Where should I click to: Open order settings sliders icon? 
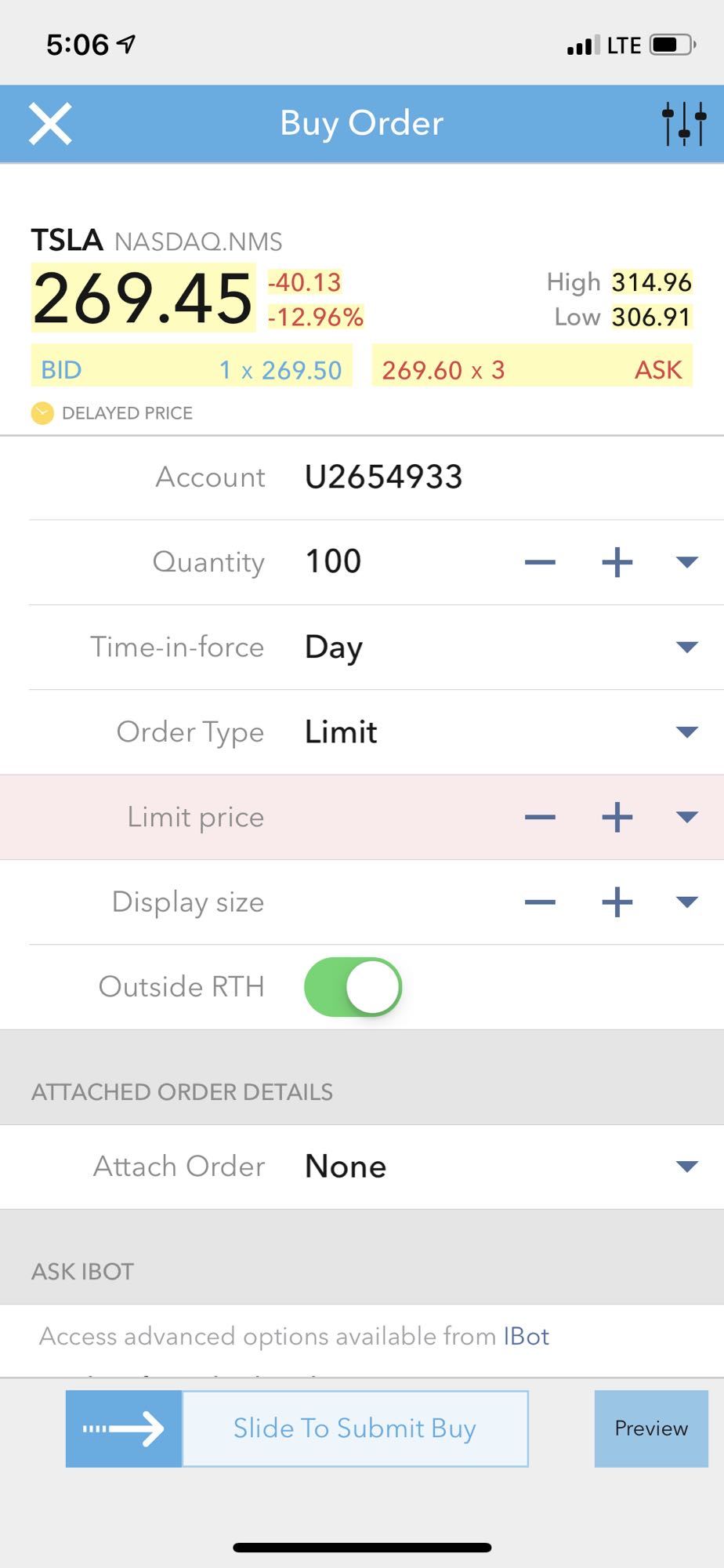[x=683, y=124]
